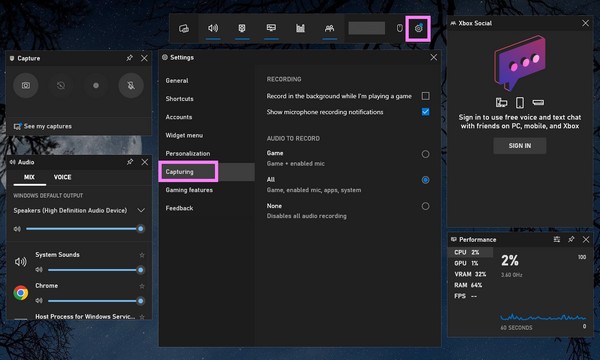Expand the Speakers output device dropdown
This screenshot has width=600, height=360.
[x=141, y=210]
